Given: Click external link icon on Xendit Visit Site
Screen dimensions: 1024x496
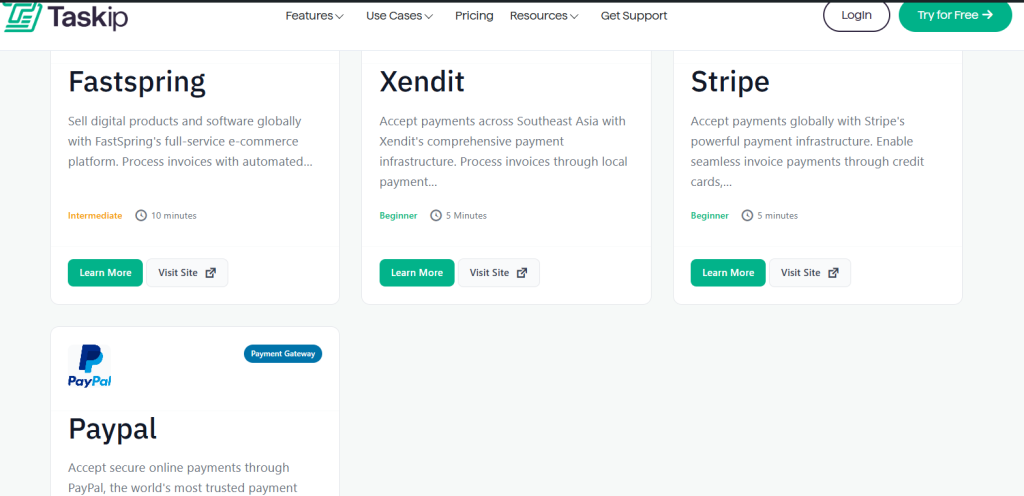Looking at the screenshot, I should click(x=522, y=273).
